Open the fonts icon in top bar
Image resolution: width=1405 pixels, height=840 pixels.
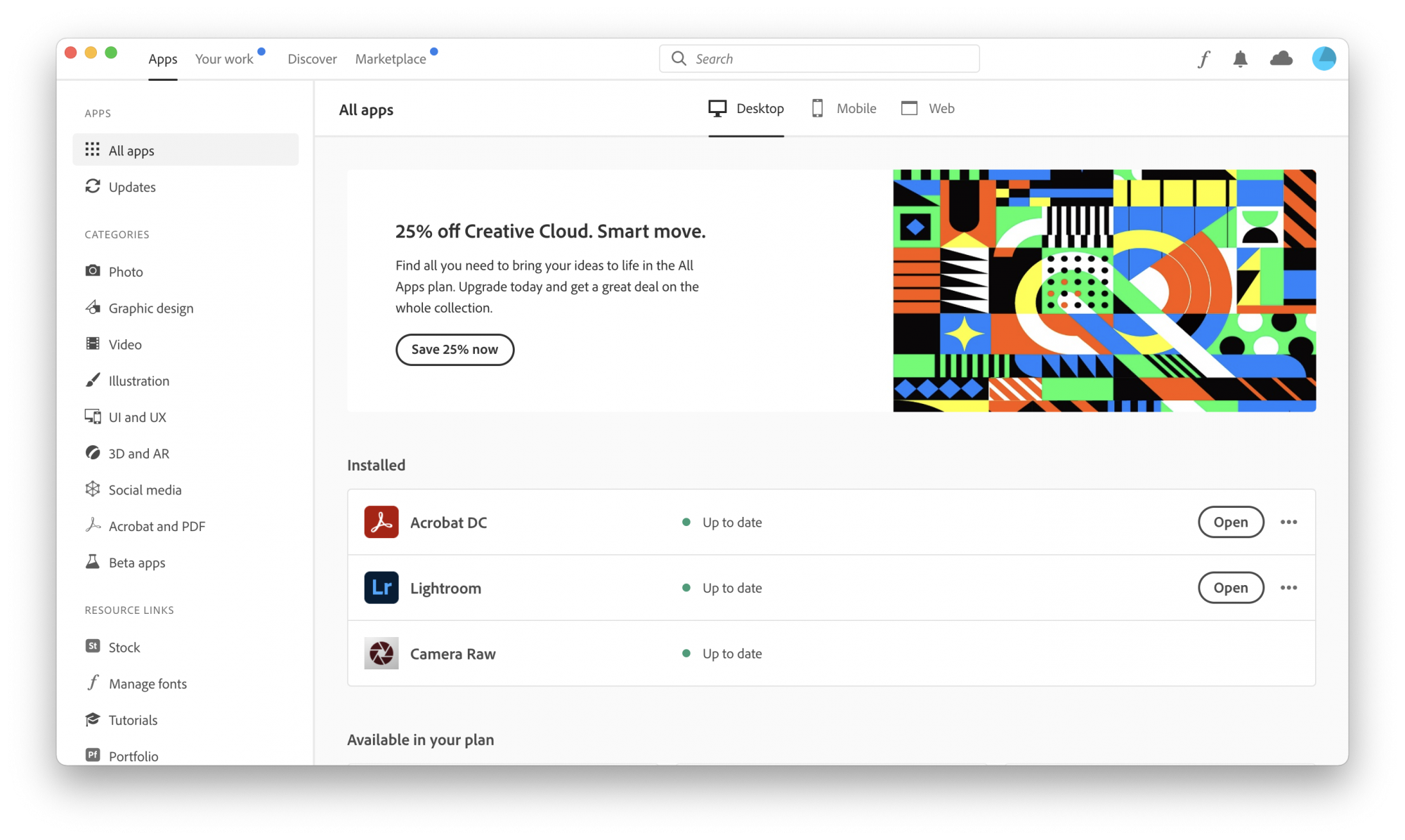(1204, 59)
